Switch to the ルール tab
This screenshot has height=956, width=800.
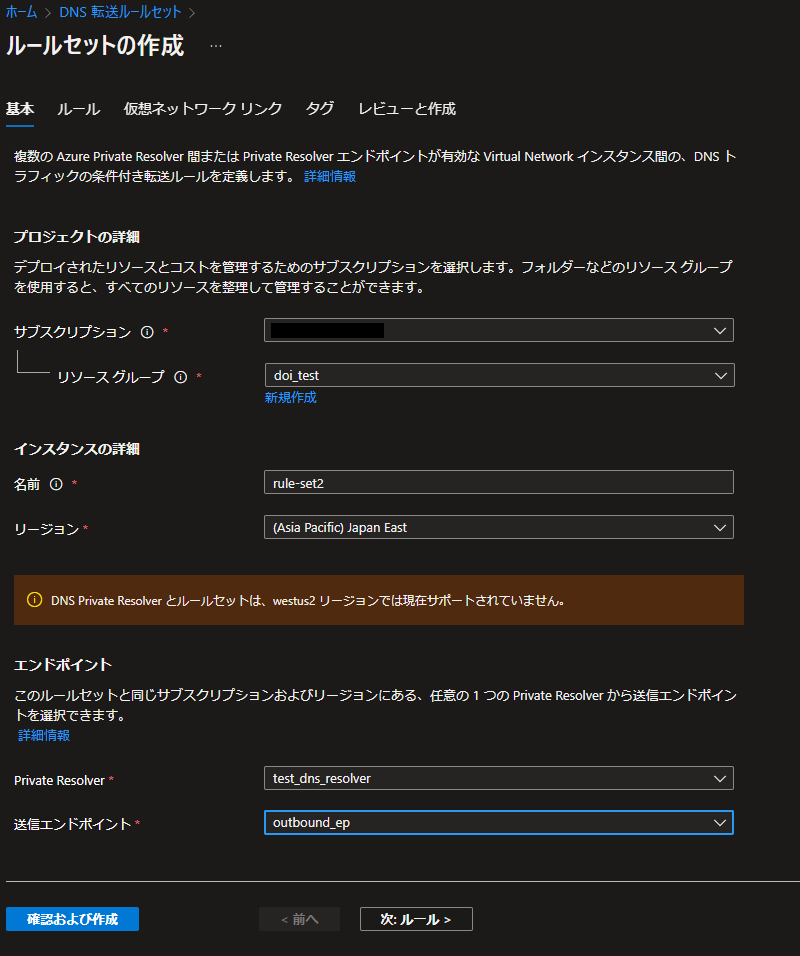click(x=79, y=109)
